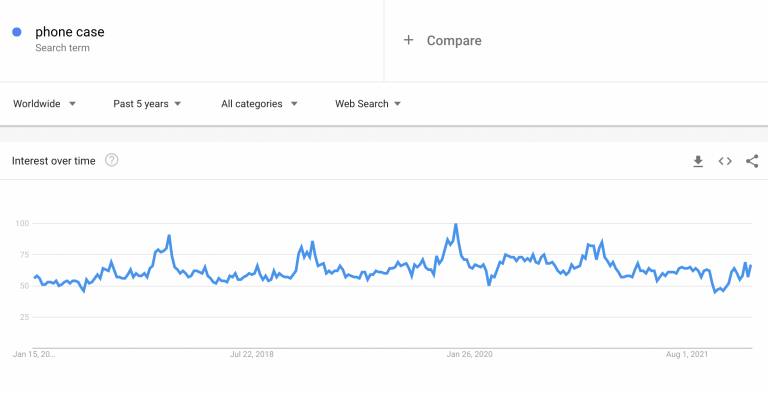The image size is (768, 393).
Task: Click the 75 y-axis gridline label
Action: (x=24, y=255)
